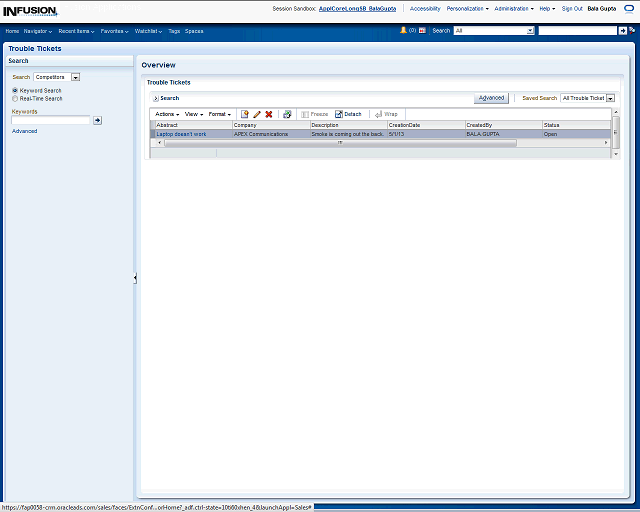Run keyword search with the arrow icon

(x=97, y=120)
